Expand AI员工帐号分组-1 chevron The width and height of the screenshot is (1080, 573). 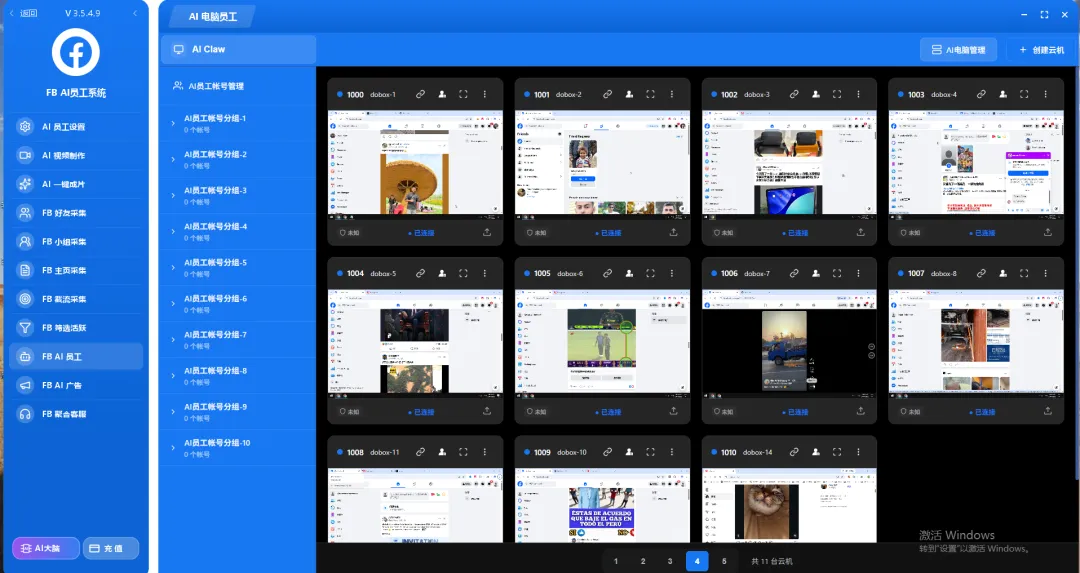(173, 123)
